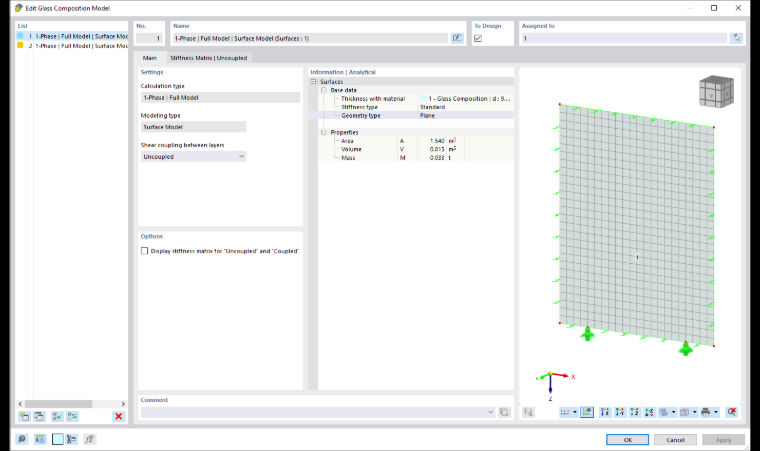
Task: Click the OK button
Action: pyautogui.click(x=627, y=440)
